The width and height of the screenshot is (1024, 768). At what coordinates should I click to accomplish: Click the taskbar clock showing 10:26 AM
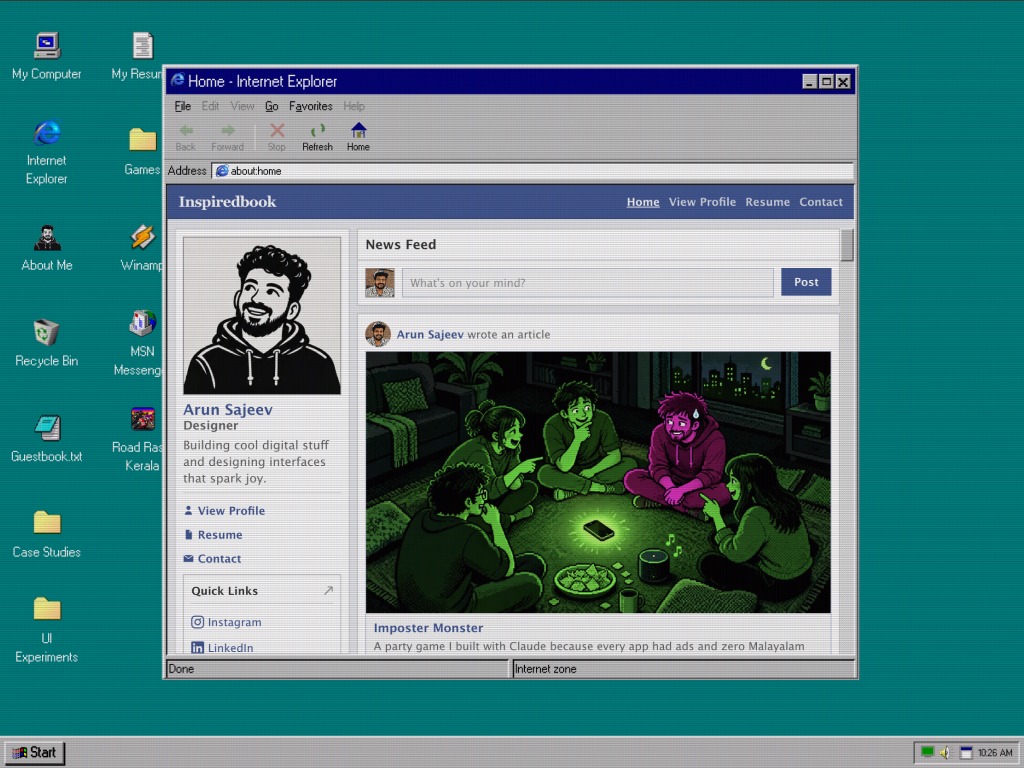pyautogui.click(x=995, y=753)
